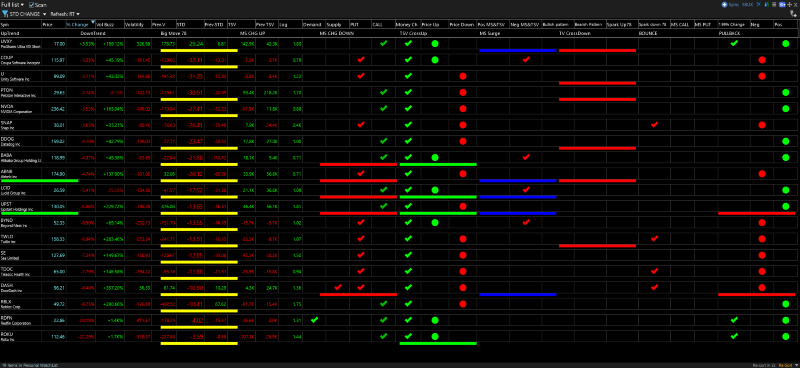Viewport: 800px width, 368px height.
Task: Click the MS Surge sub-header label
Action: tap(489, 33)
